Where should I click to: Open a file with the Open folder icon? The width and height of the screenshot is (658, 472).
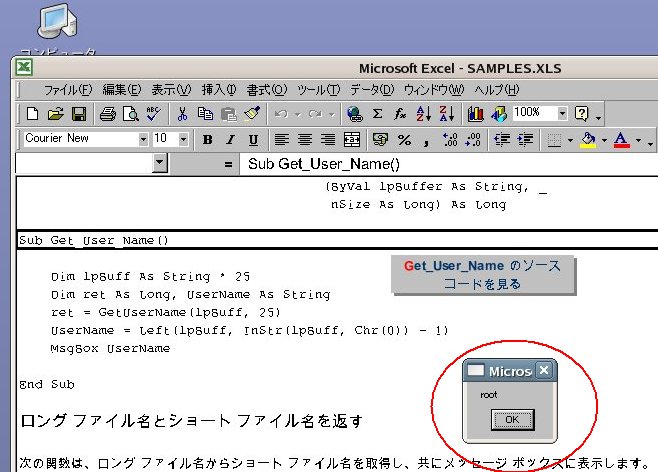55,114
